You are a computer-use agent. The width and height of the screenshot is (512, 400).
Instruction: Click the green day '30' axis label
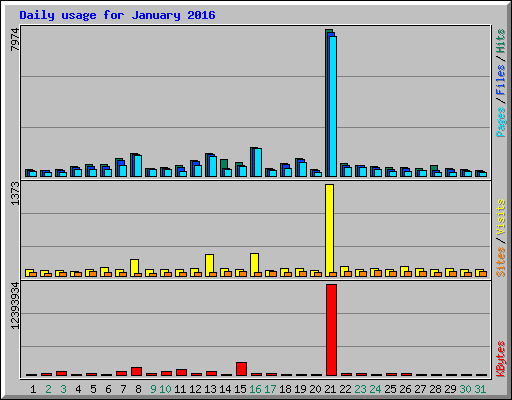pos(465,389)
